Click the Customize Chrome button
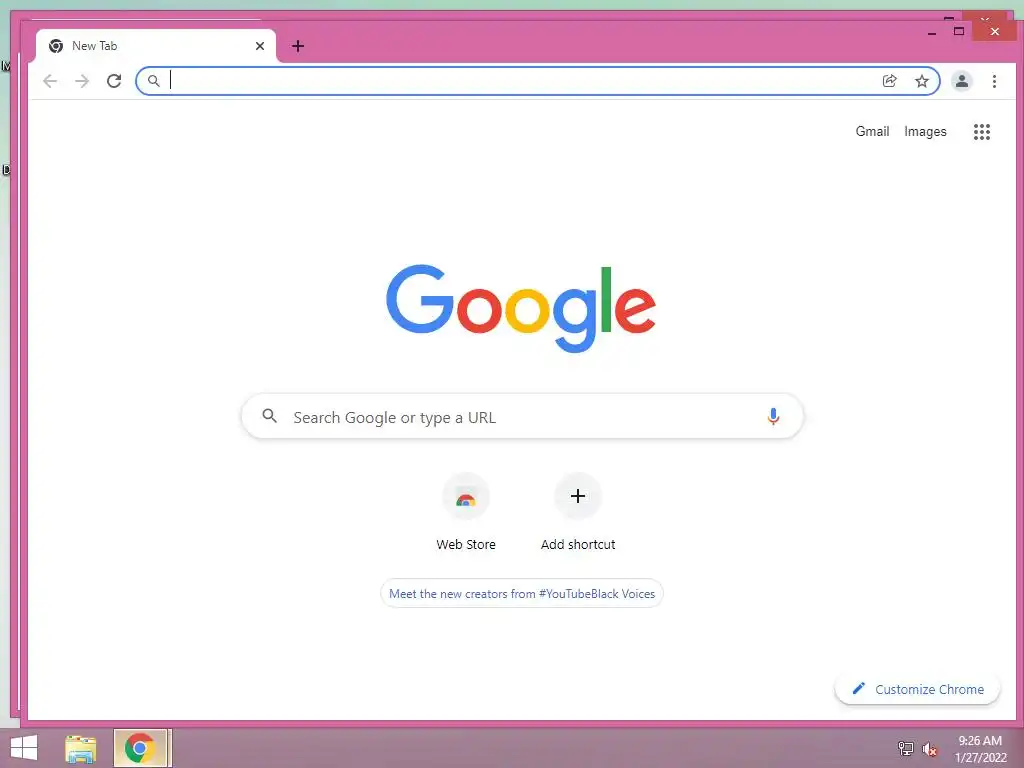This screenshot has width=1024, height=768. click(x=917, y=689)
